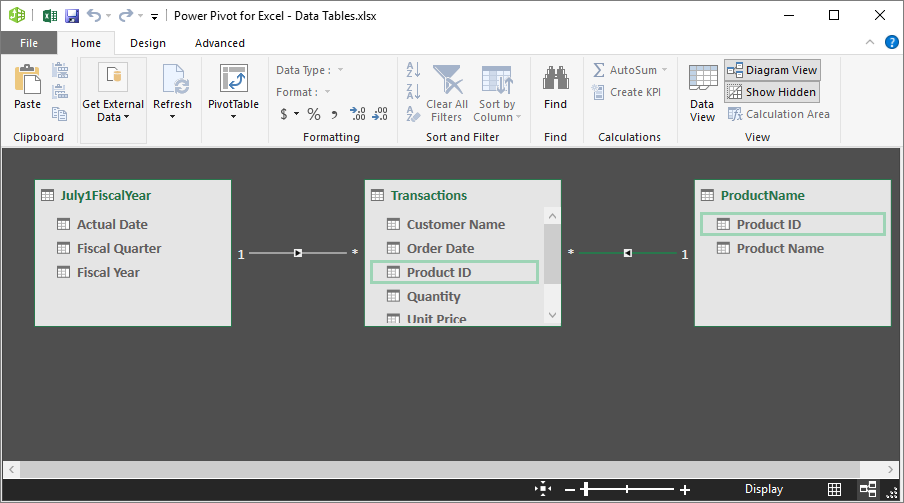Undo the last action

[x=94, y=16]
